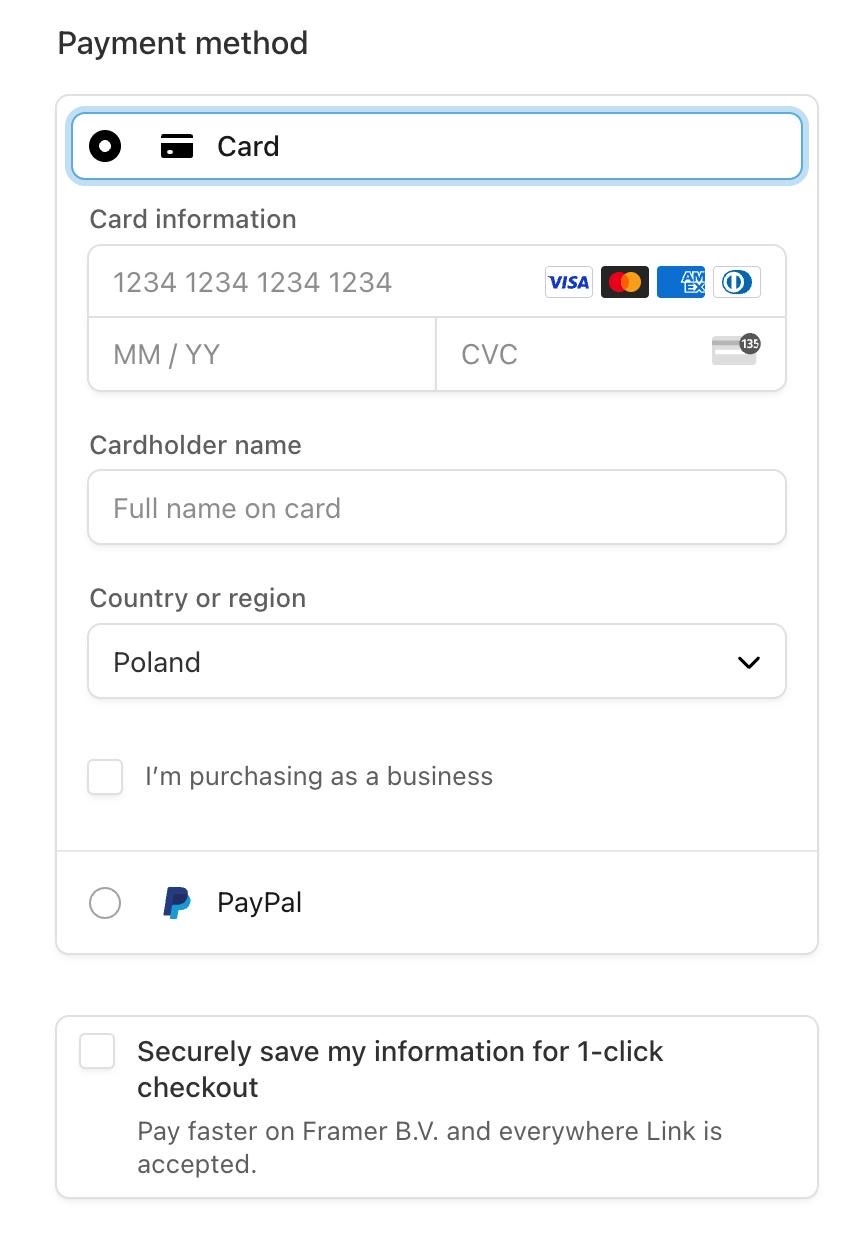
Task: Click the Card payment method label
Action: pyautogui.click(x=248, y=147)
